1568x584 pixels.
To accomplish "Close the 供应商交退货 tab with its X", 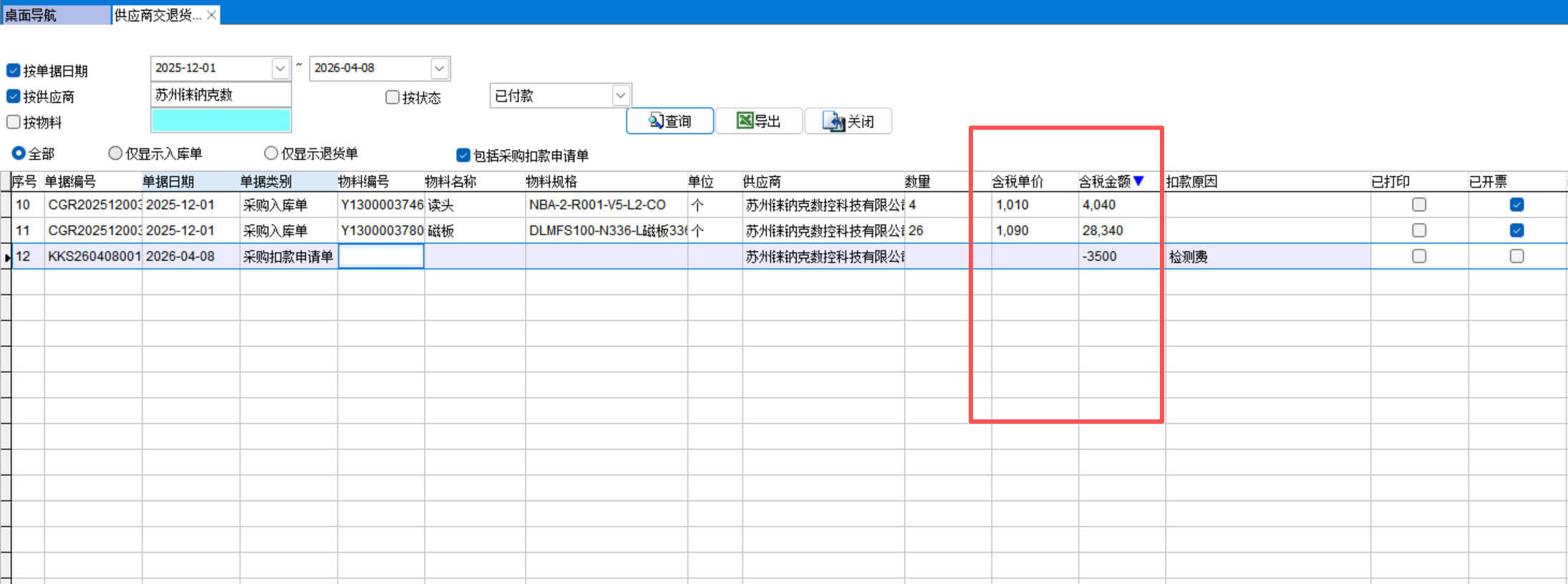I will tap(212, 15).
